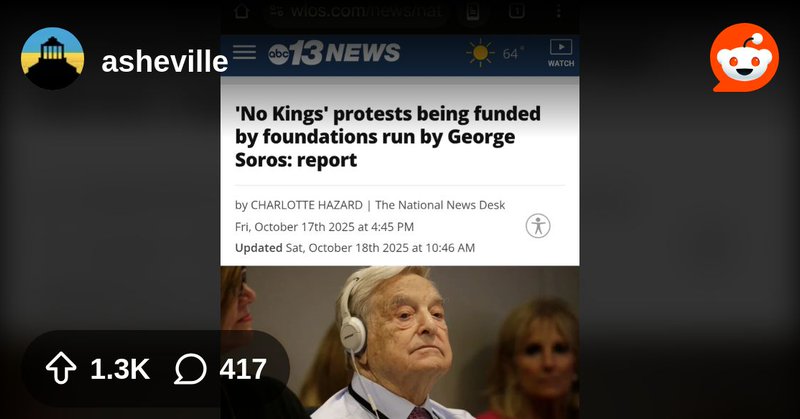
Task: Tap the browser home icon
Action: coord(241,11)
